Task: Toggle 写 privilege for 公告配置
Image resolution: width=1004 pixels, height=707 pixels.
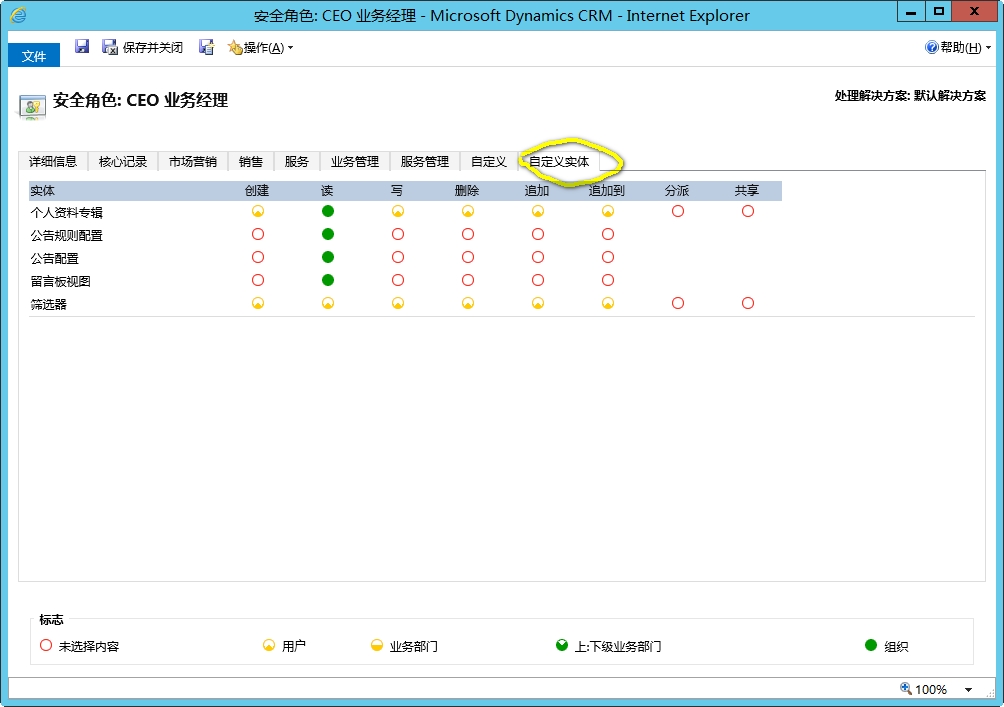Action: [398, 257]
